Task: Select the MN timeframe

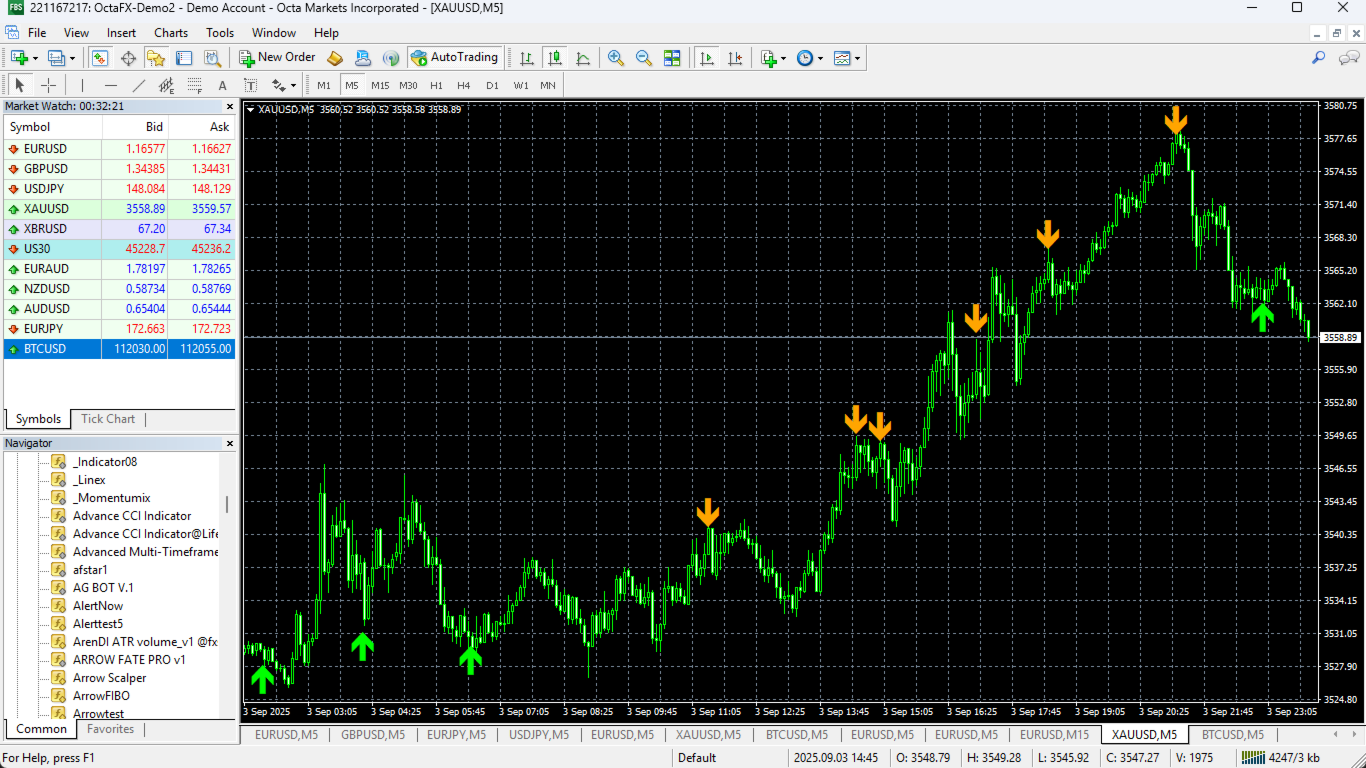Action: pos(548,85)
